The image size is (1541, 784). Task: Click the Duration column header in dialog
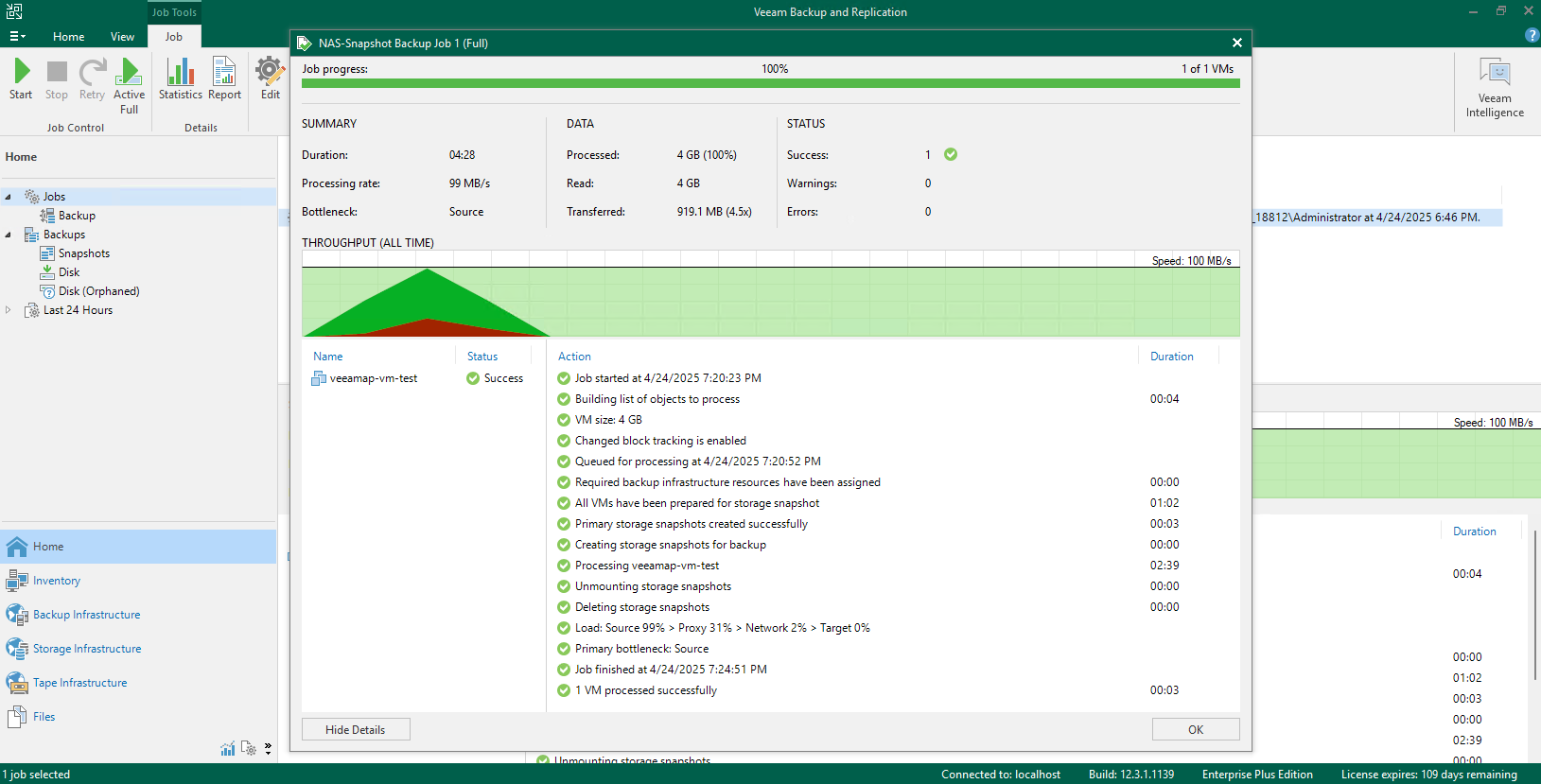[1171, 357]
